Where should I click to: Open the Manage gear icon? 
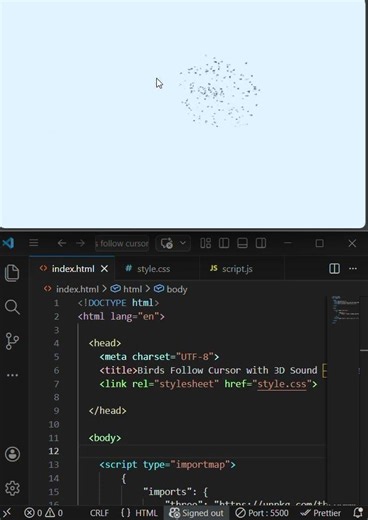pyautogui.click(x=13, y=488)
